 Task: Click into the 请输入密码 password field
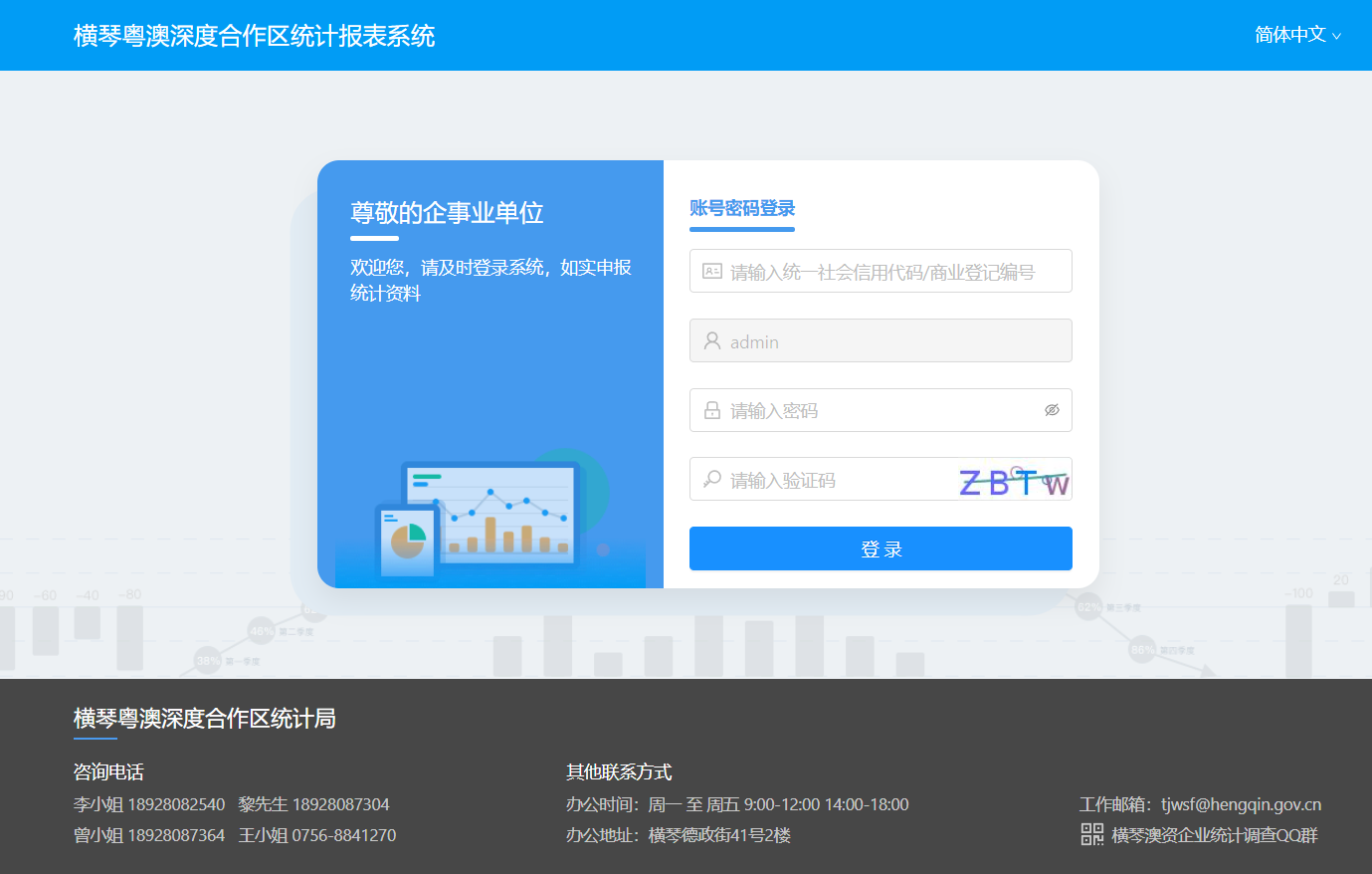pyautogui.click(x=876, y=411)
